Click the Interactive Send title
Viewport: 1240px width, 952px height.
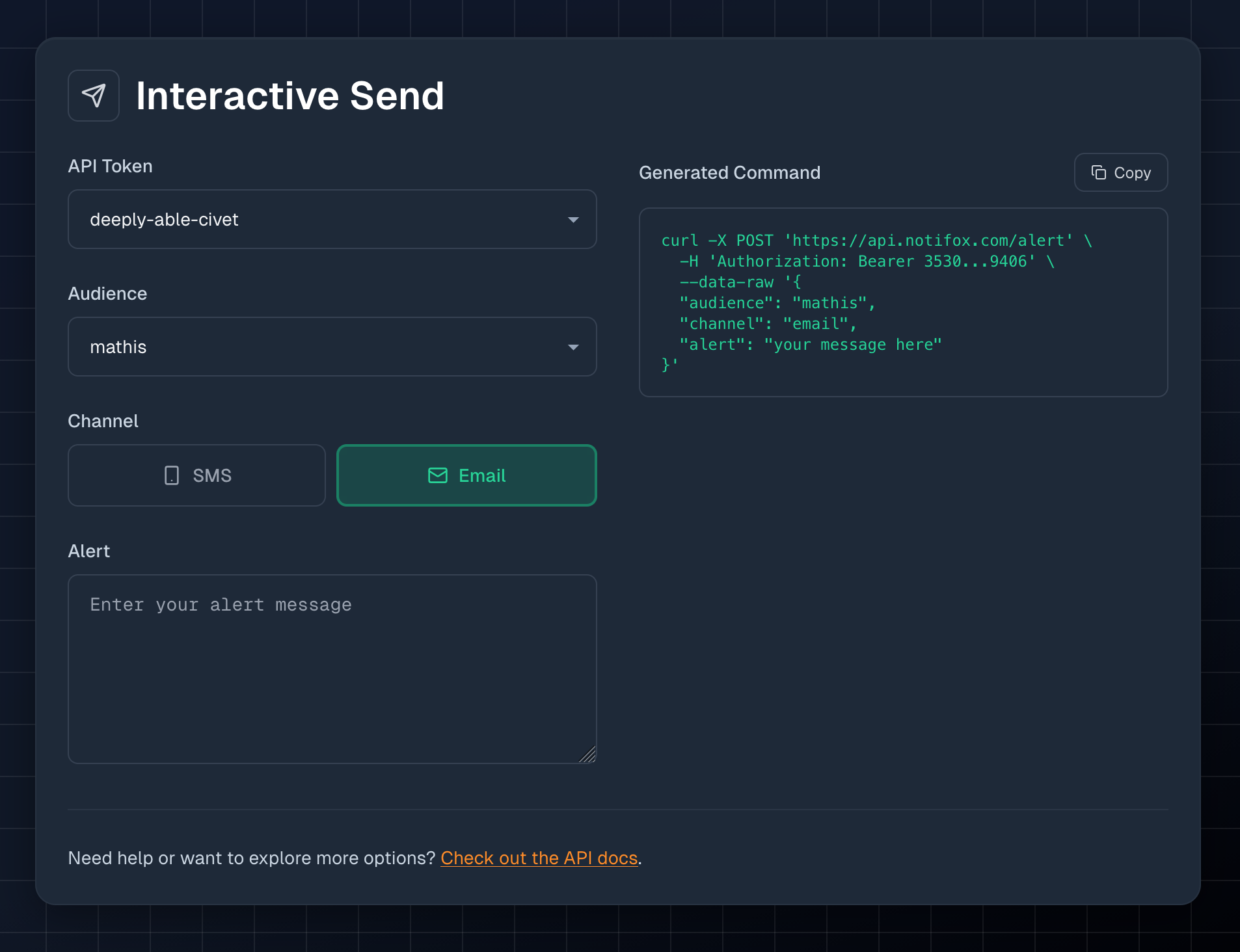tap(290, 95)
